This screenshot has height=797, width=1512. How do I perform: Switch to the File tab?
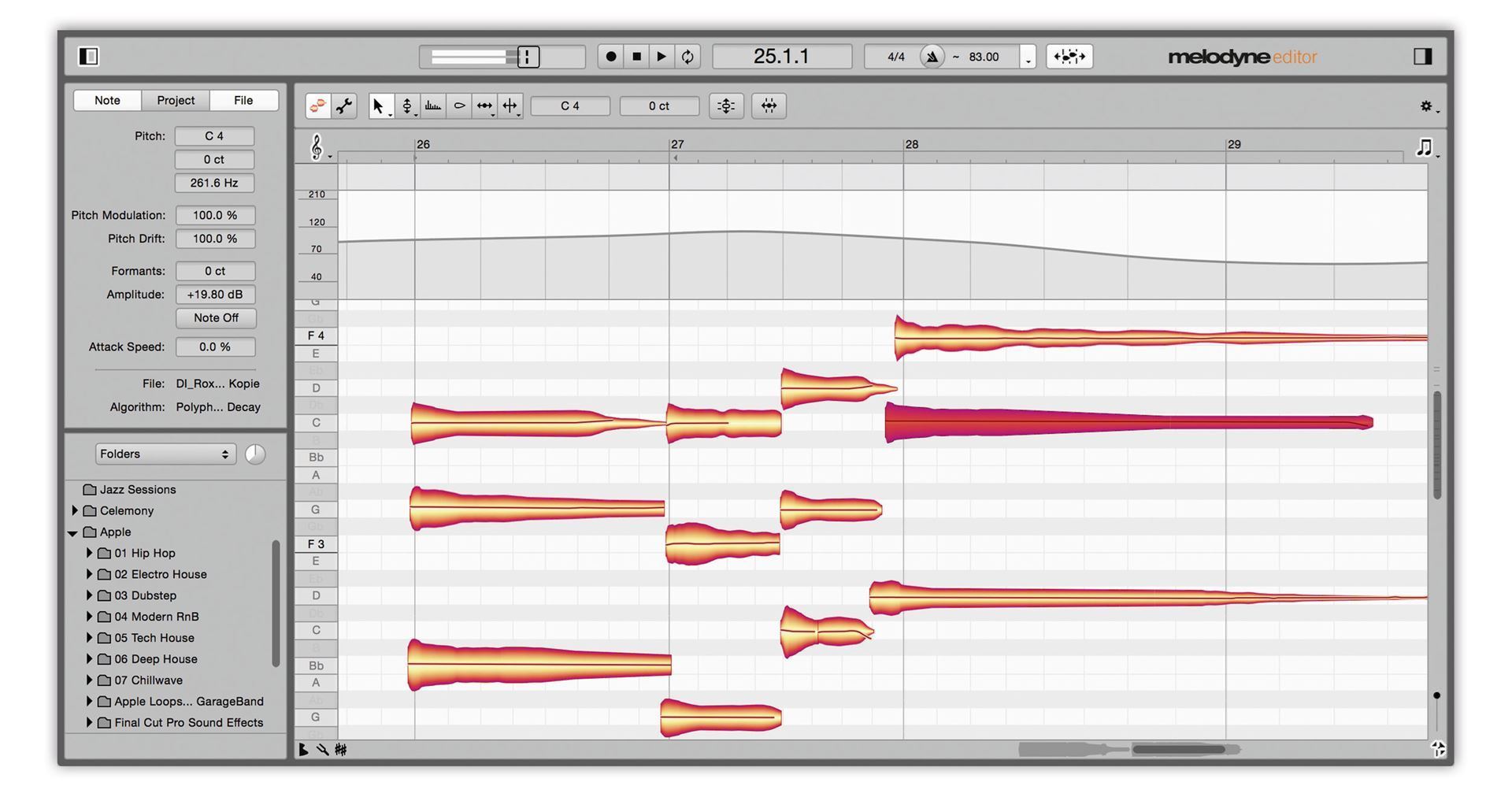(243, 100)
